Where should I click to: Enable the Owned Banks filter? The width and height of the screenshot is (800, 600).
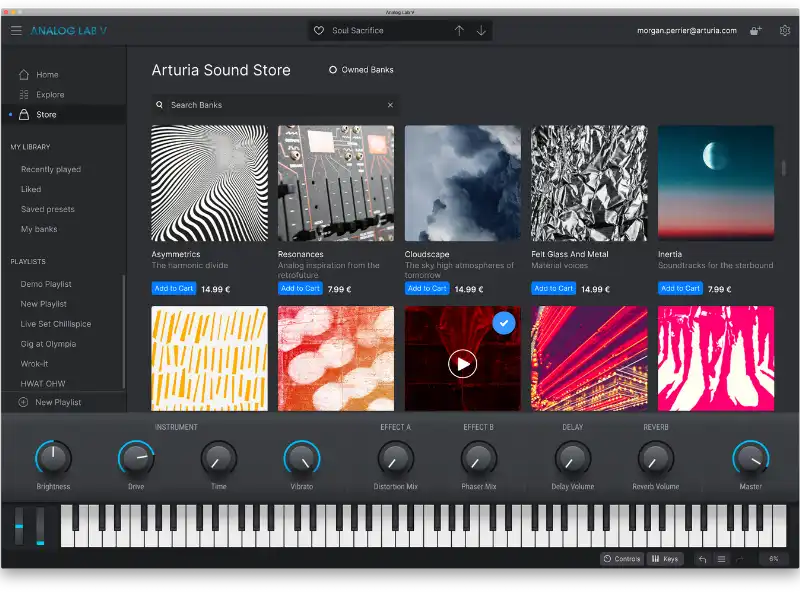pos(333,70)
